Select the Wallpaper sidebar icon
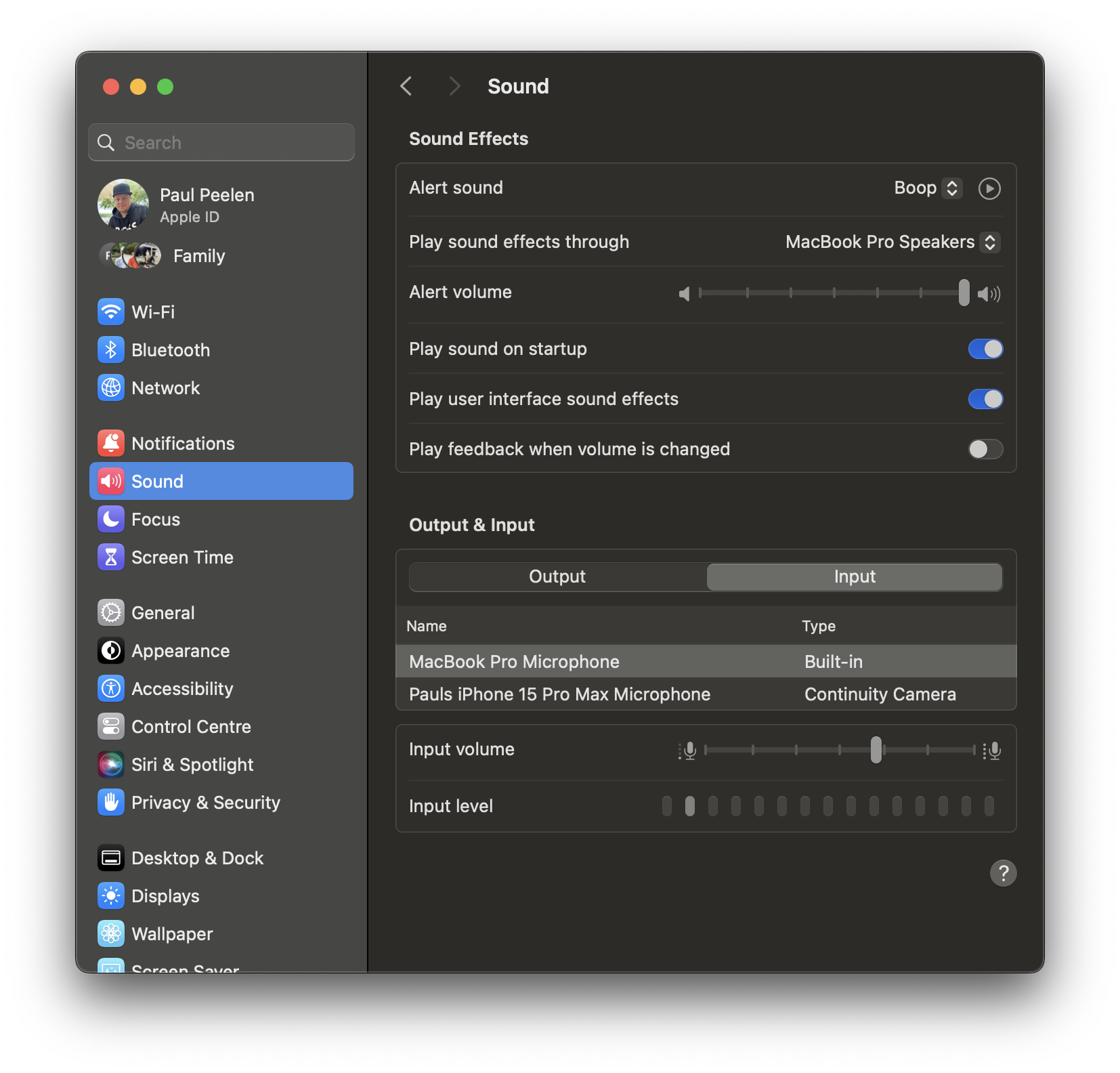 click(x=110, y=933)
